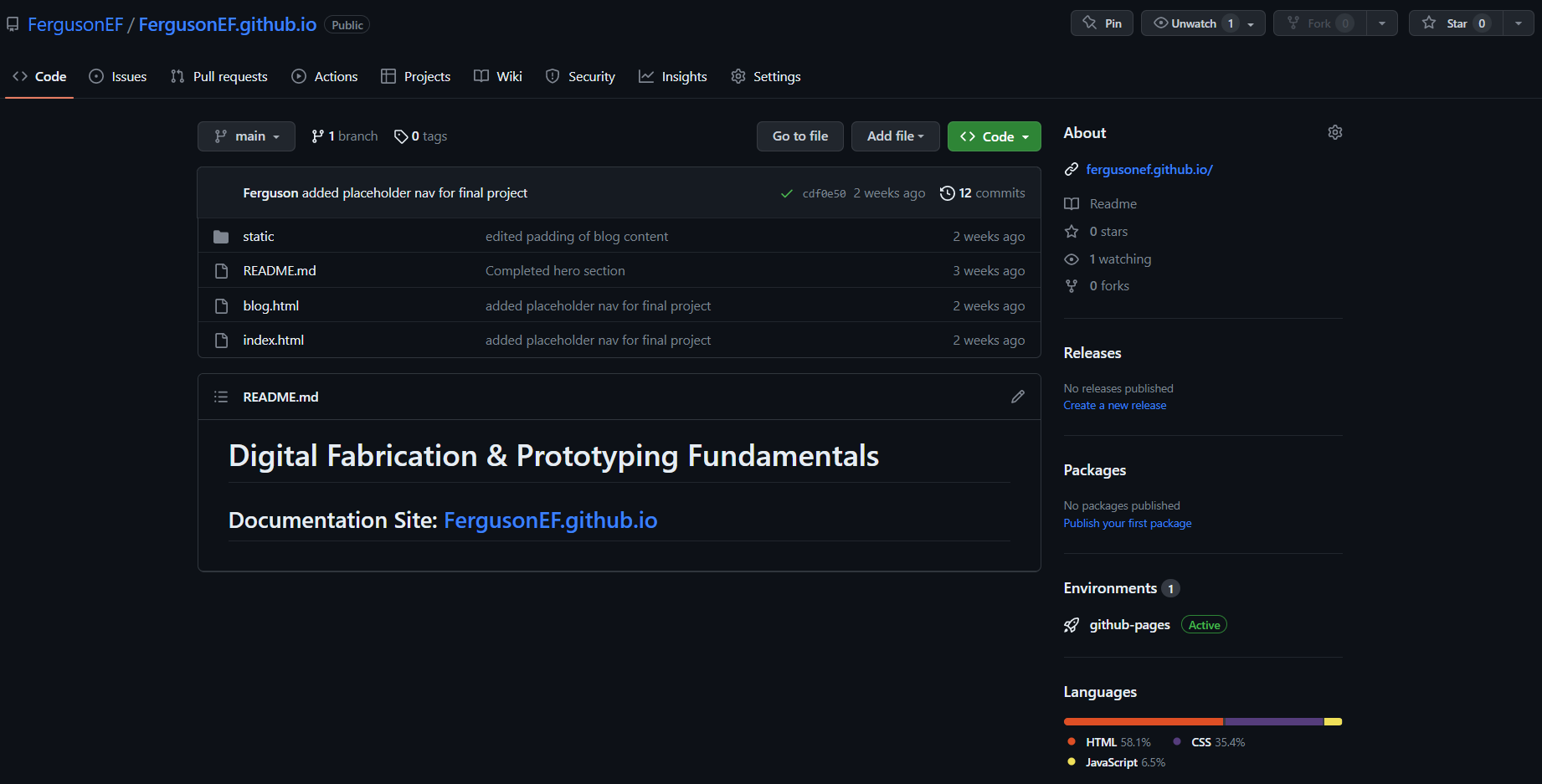Open the Add file dropdown
Image resolution: width=1542 pixels, height=784 pixels.
tap(896, 136)
